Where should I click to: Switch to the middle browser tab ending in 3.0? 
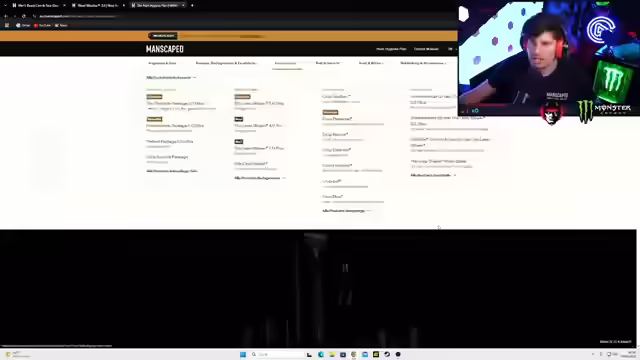[98, 5]
